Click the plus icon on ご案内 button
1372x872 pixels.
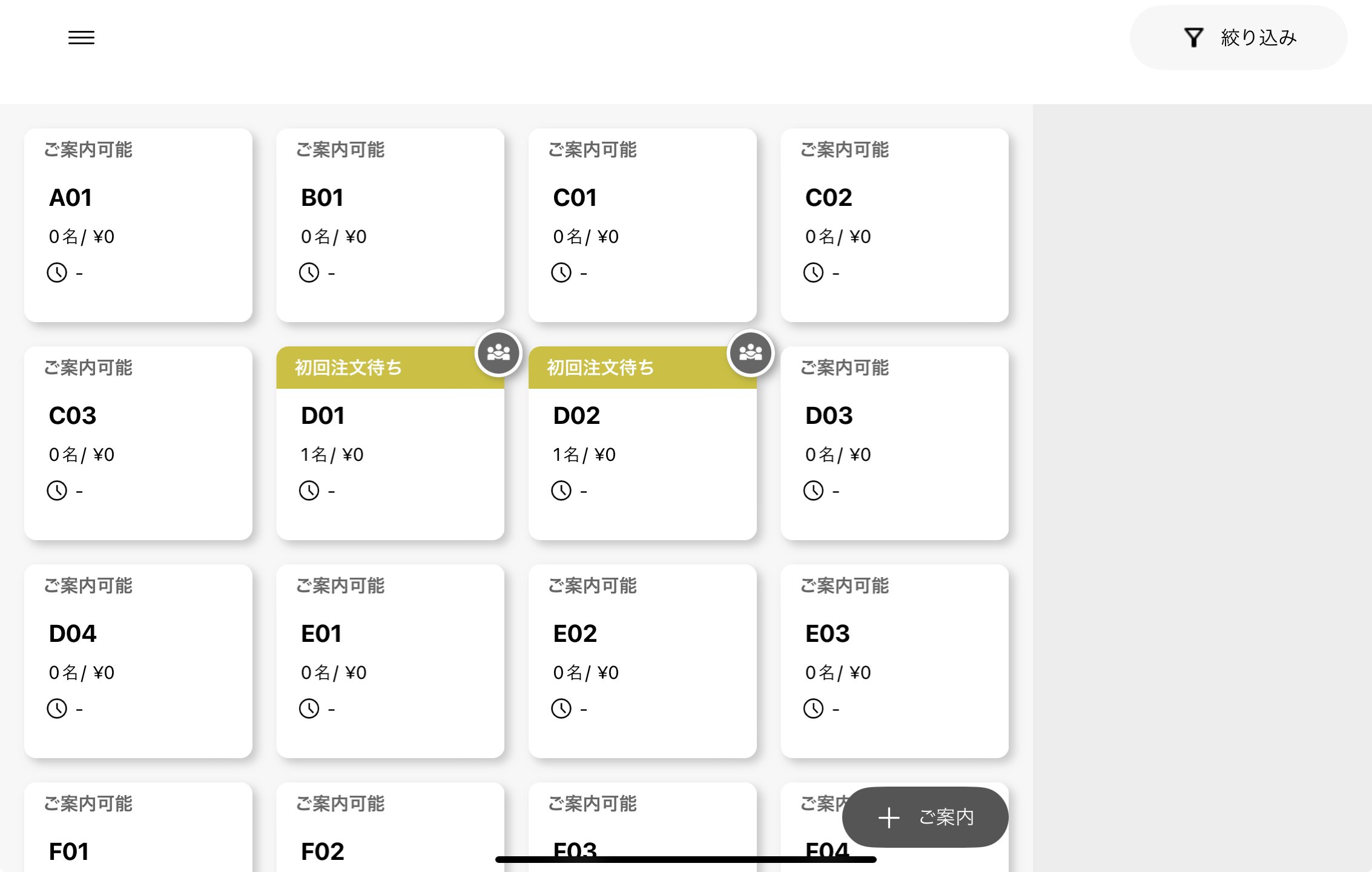coord(889,817)
